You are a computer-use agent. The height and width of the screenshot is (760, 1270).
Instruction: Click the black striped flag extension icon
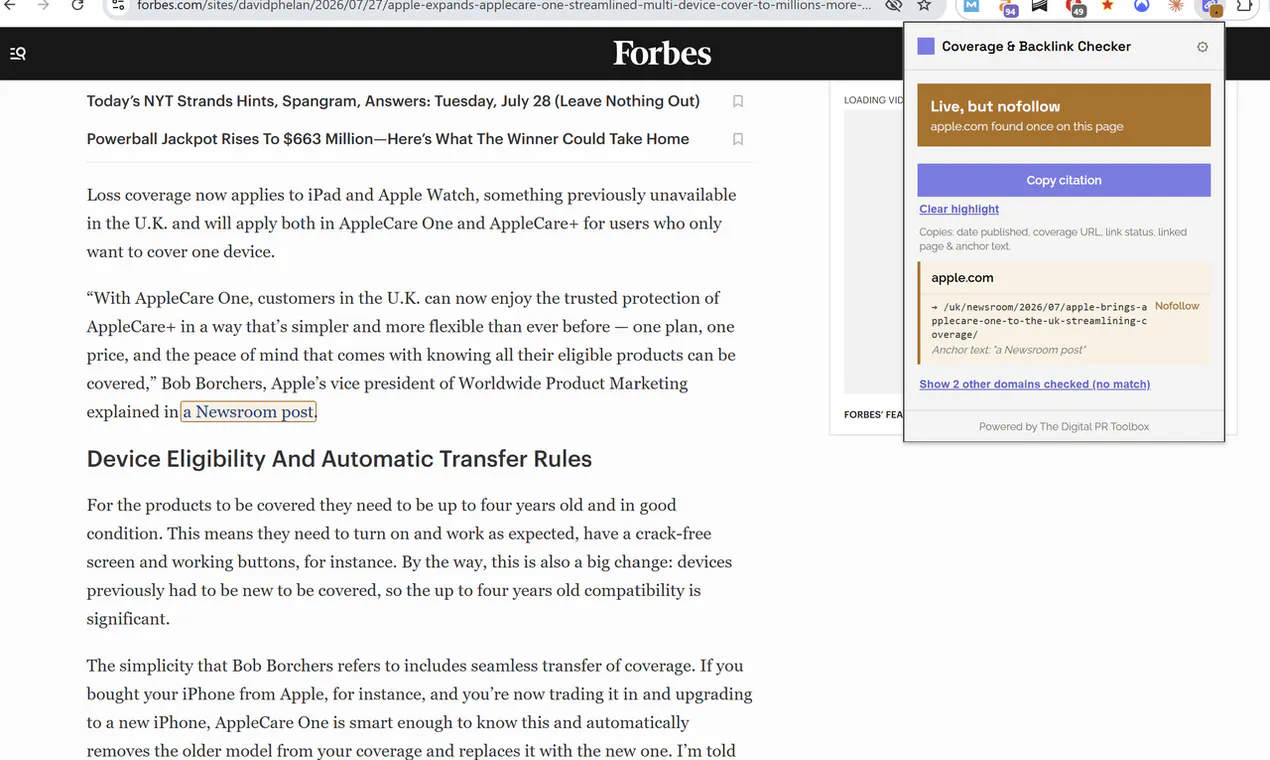point(1039,6)
